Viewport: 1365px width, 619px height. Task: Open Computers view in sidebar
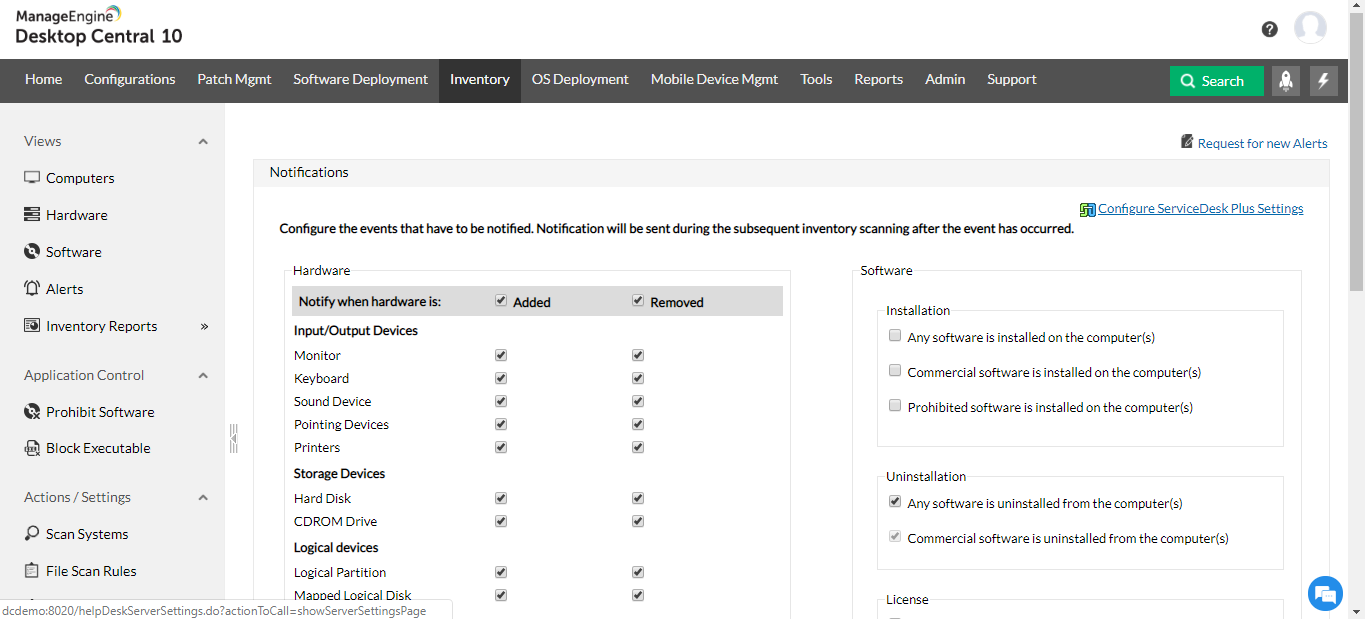[80, 178]
